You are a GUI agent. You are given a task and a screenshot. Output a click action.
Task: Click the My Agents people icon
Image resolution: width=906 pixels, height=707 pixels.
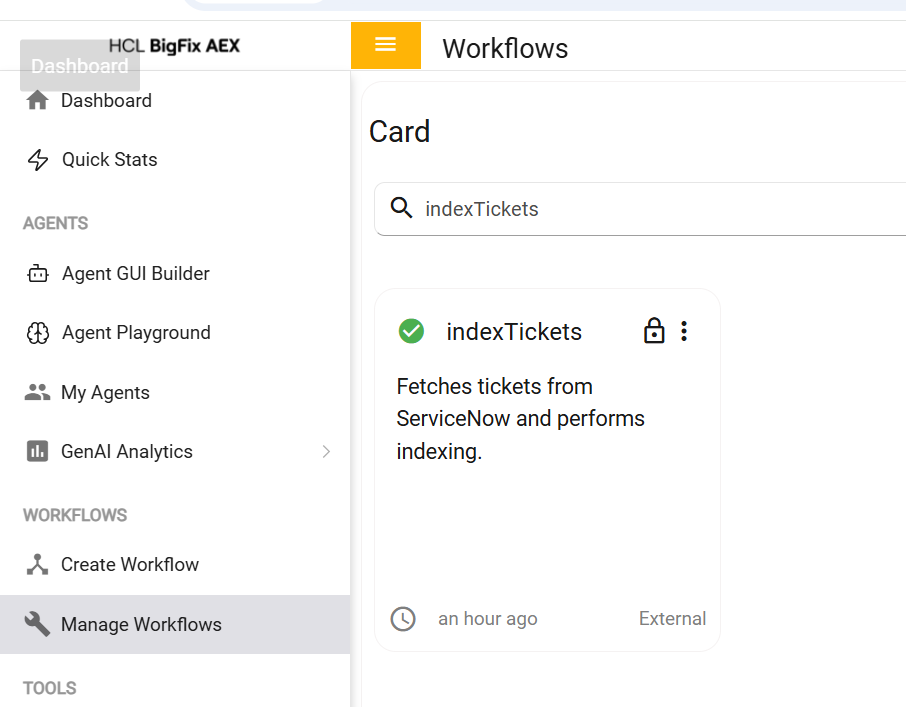tap(37, 393)
